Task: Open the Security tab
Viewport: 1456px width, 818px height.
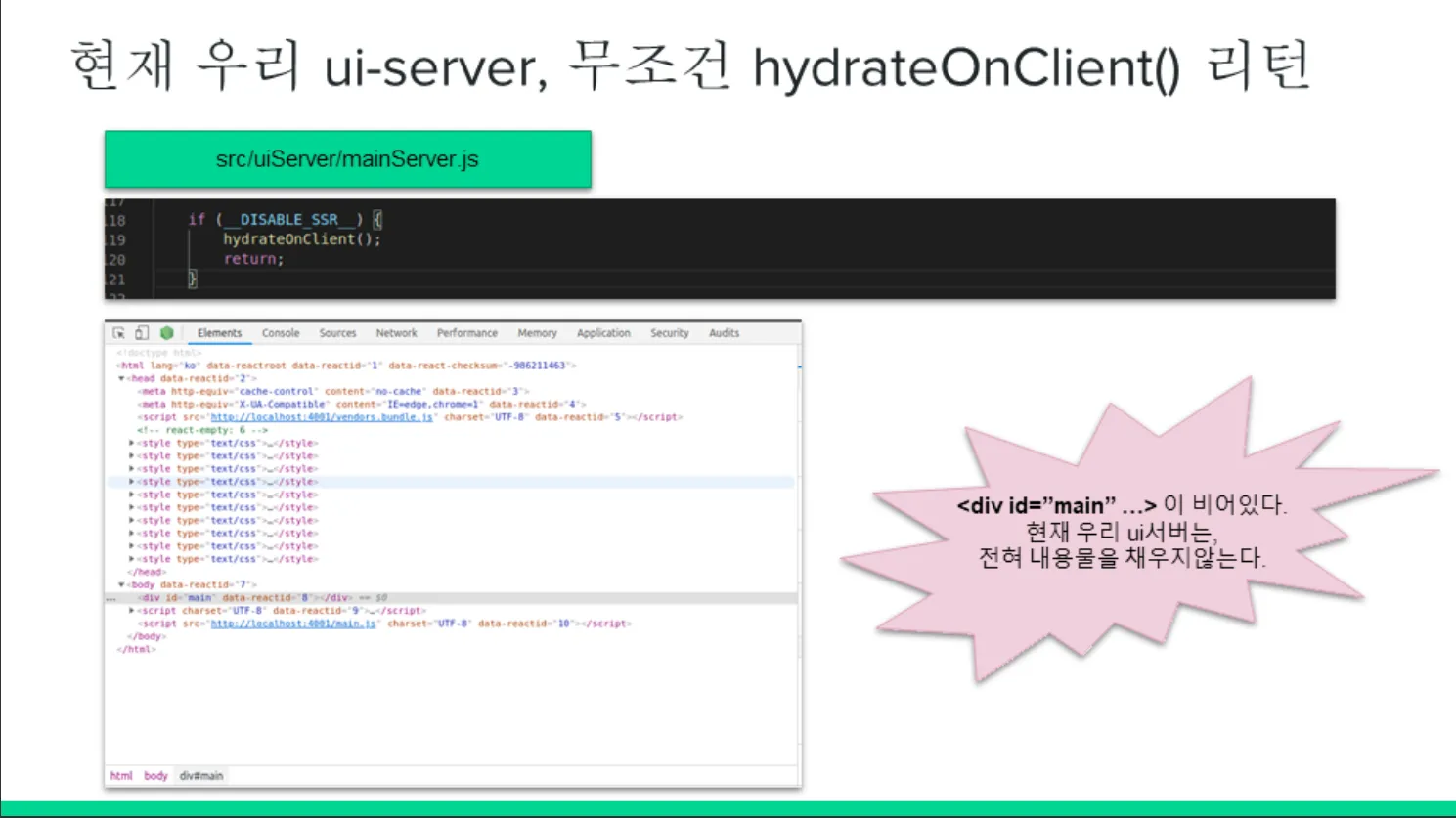Action: [669, 333]
